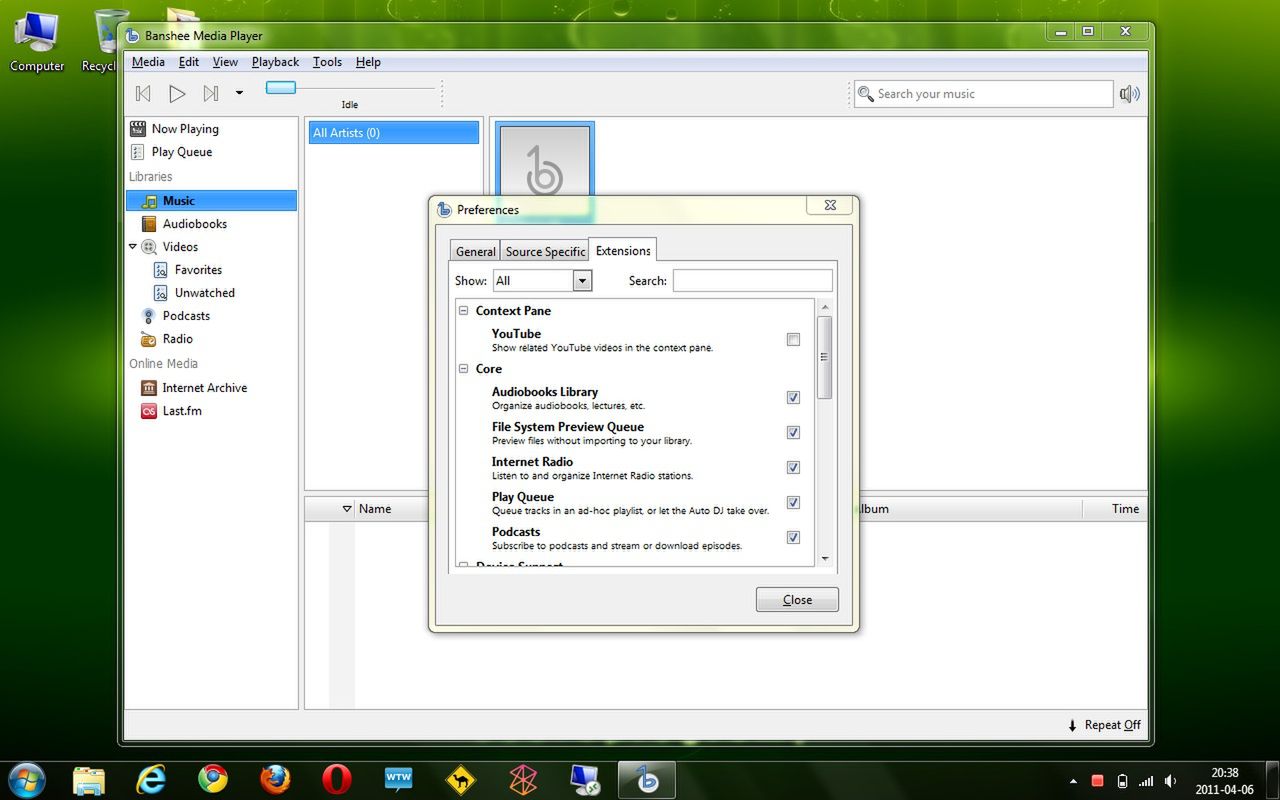Image resolution: width=1280 pixels, height=800 pixels.
Task: Launch Google Chrome from taskbar
Action: coord(212,779)
